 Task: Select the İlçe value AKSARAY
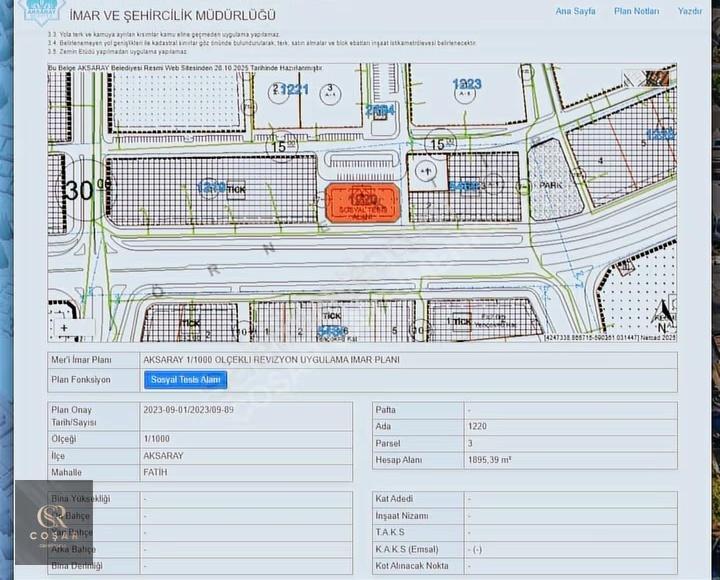(163, 456)
